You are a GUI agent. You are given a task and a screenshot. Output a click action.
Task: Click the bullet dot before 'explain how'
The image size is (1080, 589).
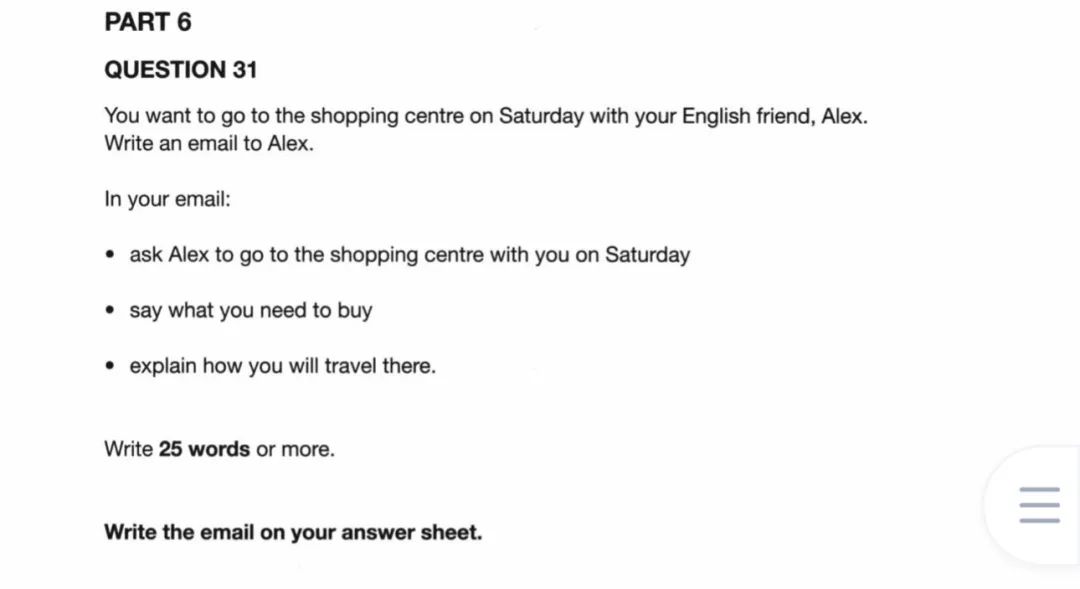(x=110, y=365)
